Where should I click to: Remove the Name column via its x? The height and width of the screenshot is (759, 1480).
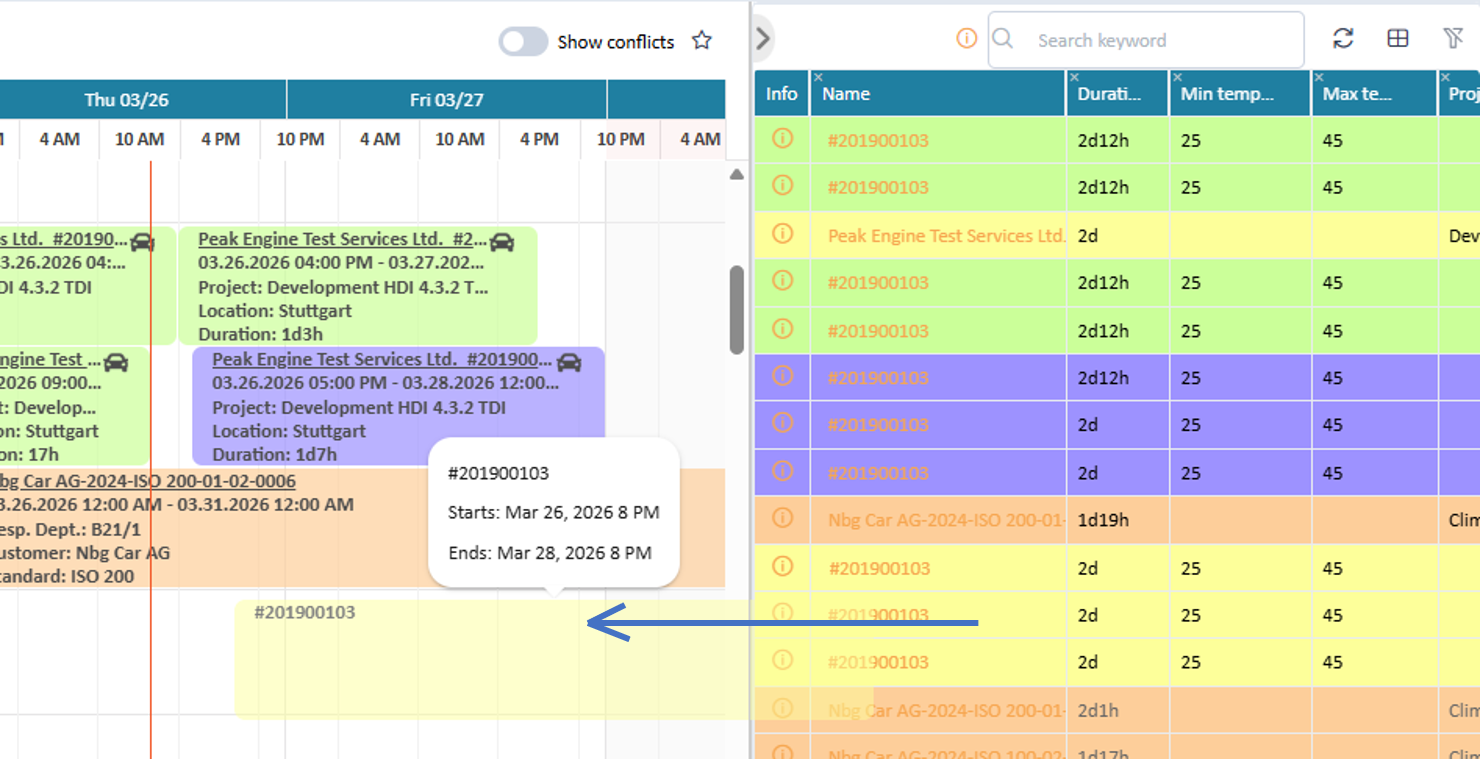(x=818, y=77)
